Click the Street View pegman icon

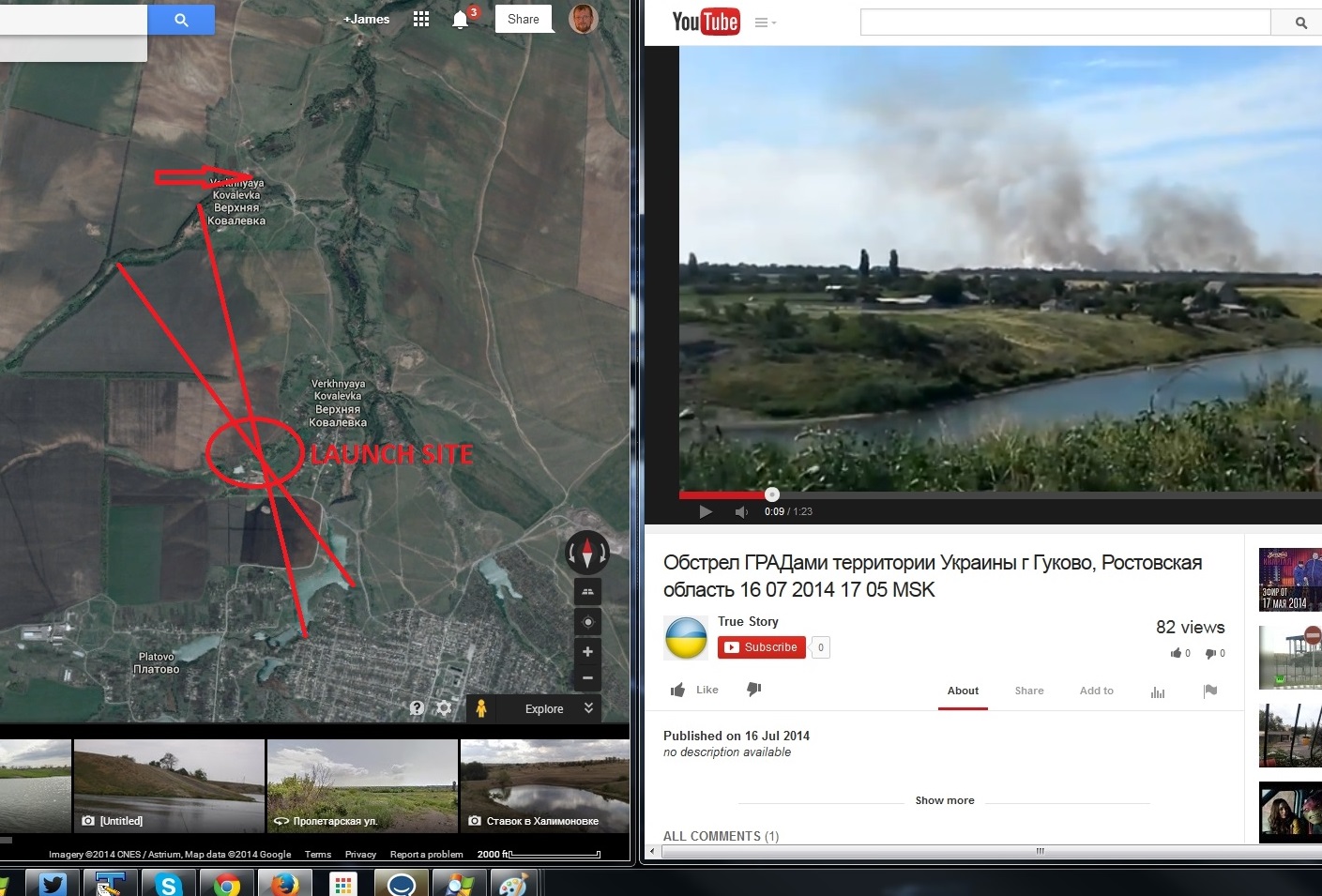pos(480,708)
